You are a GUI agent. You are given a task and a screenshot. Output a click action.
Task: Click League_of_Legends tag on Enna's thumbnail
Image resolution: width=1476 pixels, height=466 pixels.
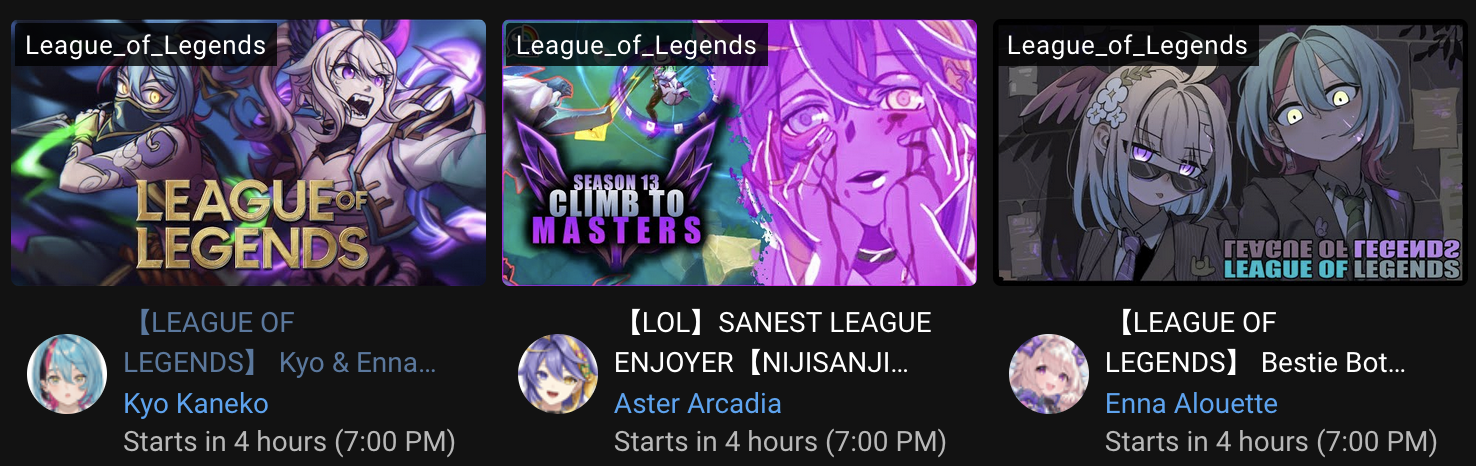[x=1127, y=45]
